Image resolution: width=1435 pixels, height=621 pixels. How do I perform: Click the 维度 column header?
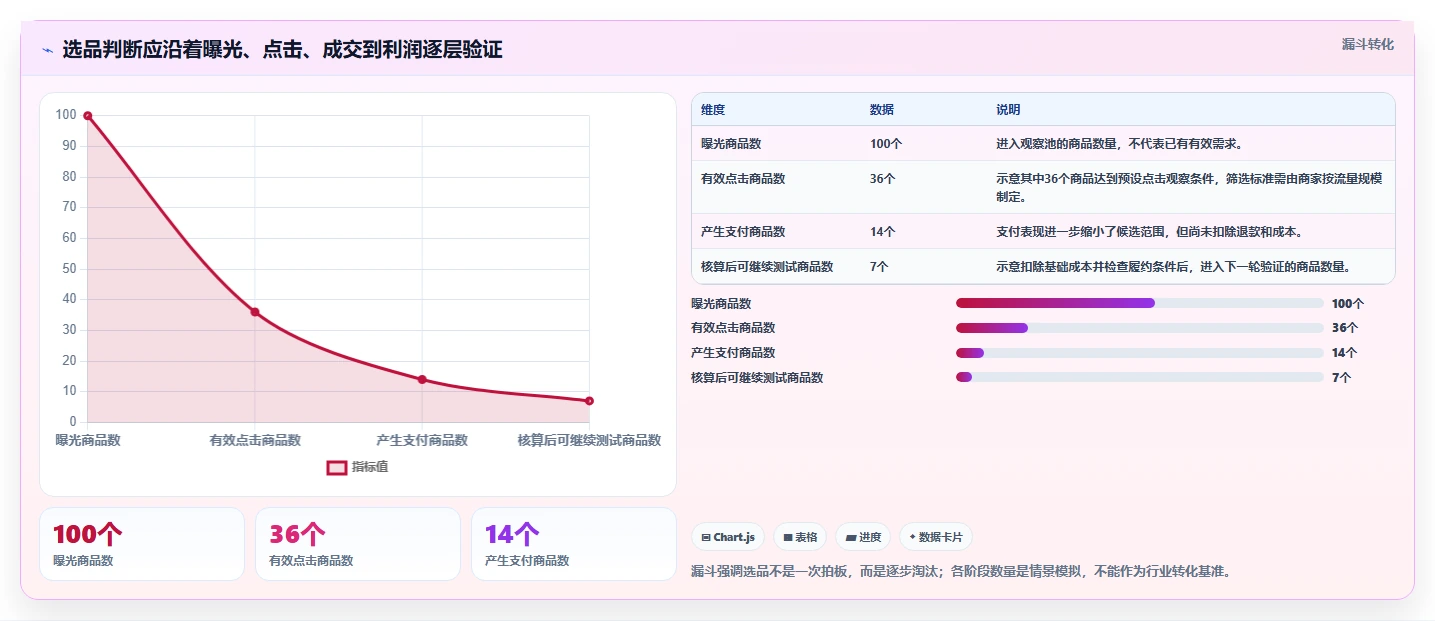(x=713, y=109)
